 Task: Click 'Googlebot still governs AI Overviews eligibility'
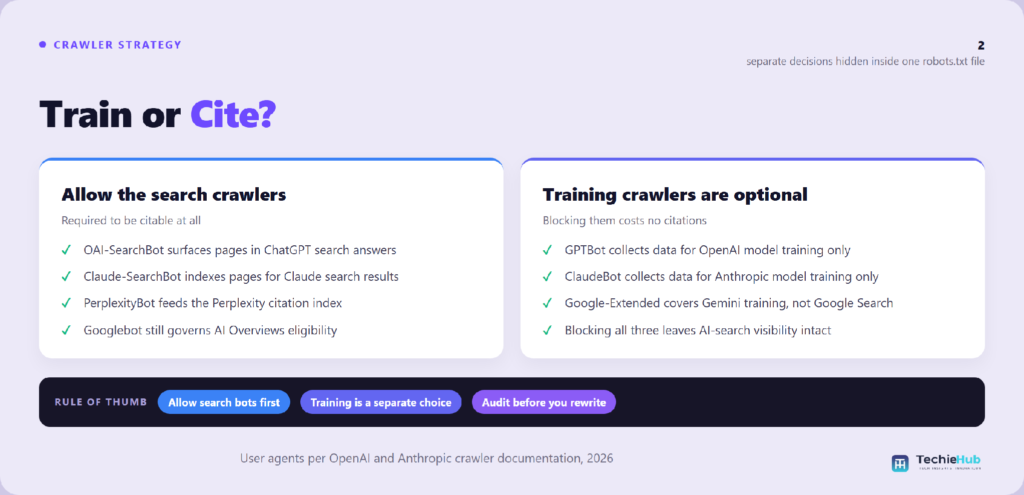coord(210,330)
